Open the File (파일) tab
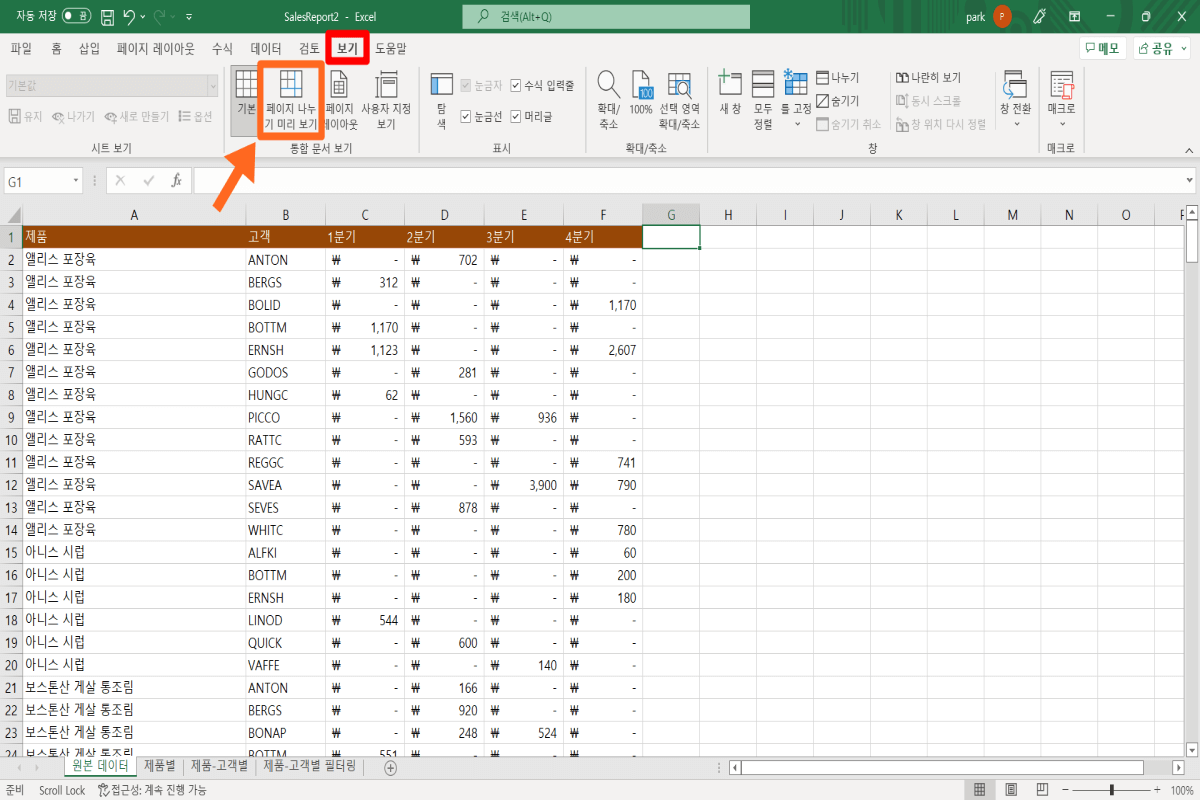 pos(21,48)
